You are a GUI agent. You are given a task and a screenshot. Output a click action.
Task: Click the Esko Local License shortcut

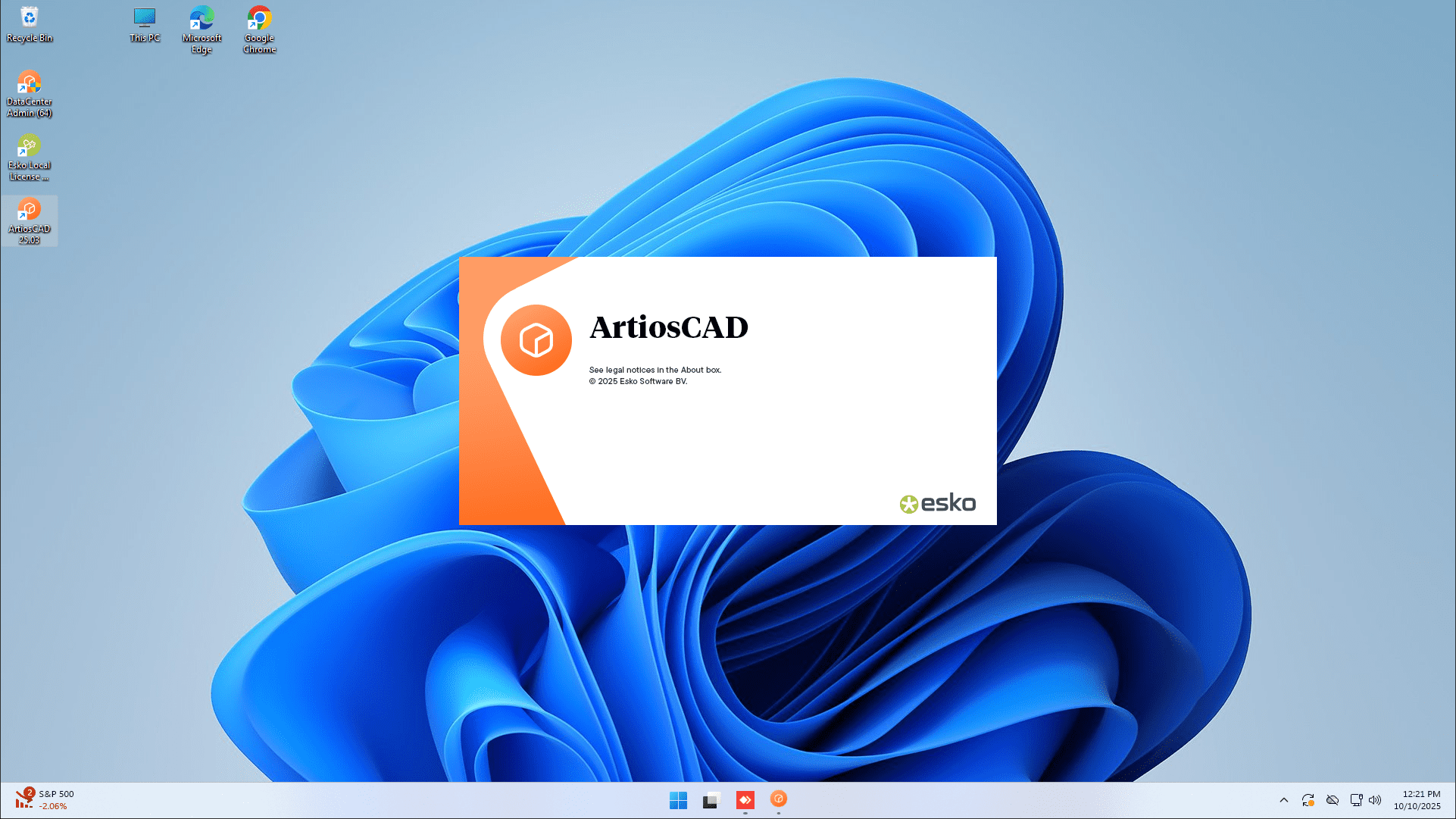(x=30, y=156)
